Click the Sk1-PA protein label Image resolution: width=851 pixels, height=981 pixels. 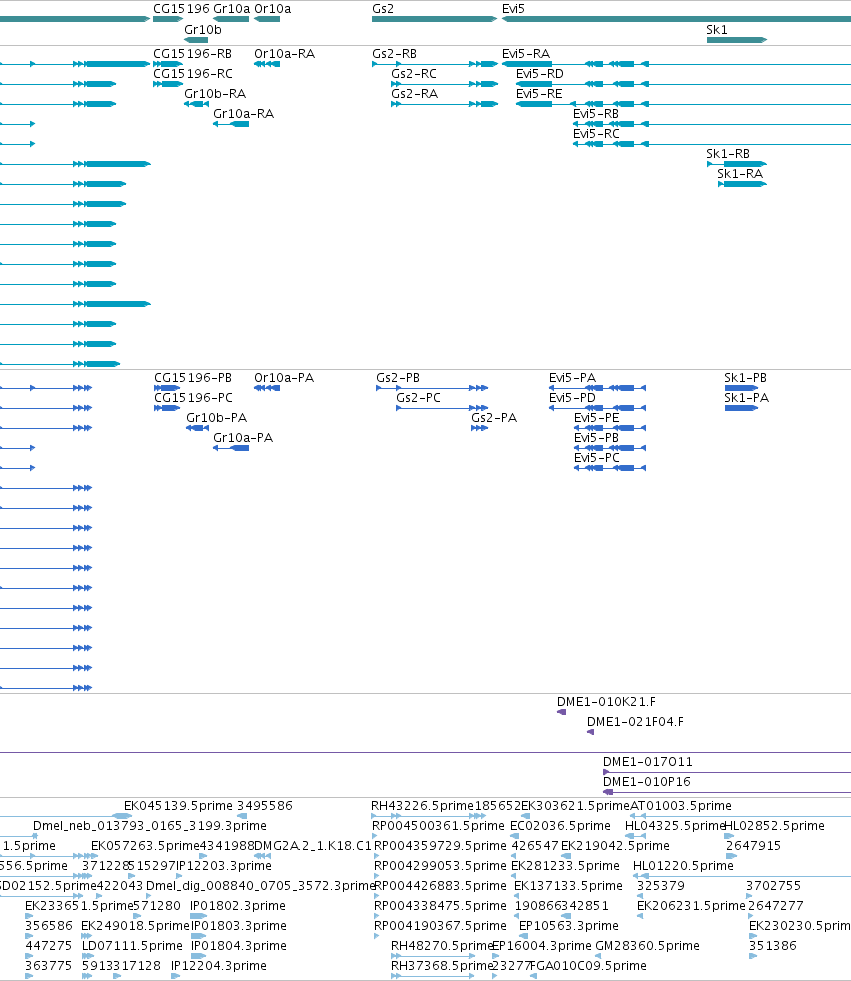pyautogui.click(x=747, y=398)
